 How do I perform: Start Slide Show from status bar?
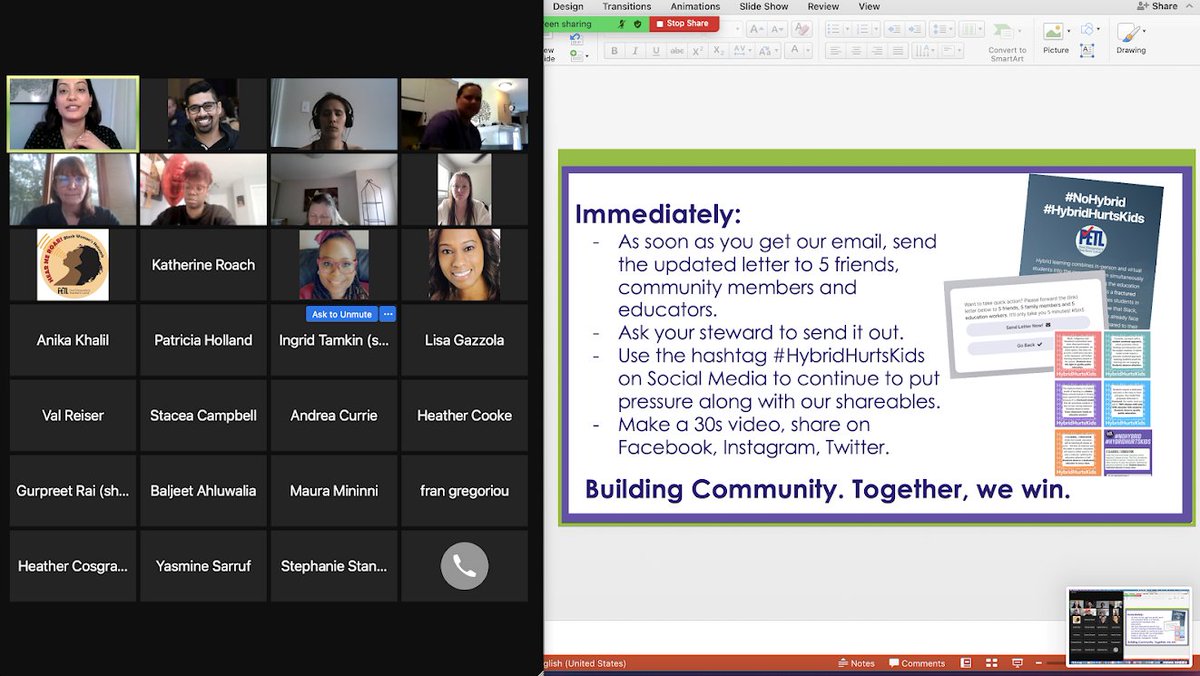coord(1017,663)
